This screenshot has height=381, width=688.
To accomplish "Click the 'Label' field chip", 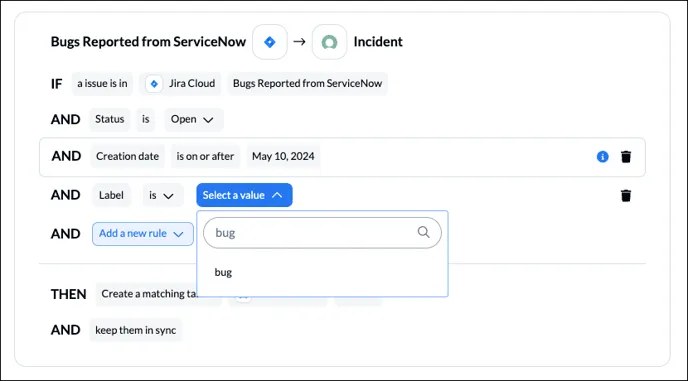I will [111, 195].
